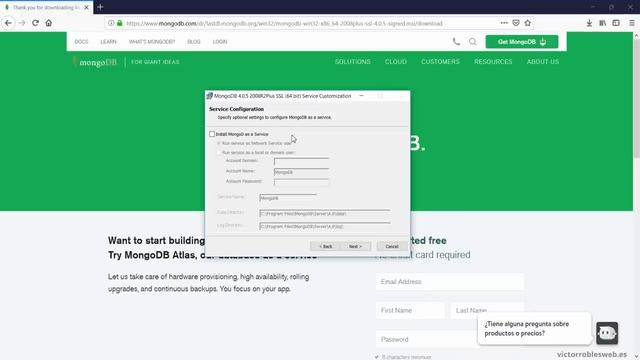This screenshot has height=360, width=640.
Task: Click the Back button in installer
Action: (x=325, y=246)
